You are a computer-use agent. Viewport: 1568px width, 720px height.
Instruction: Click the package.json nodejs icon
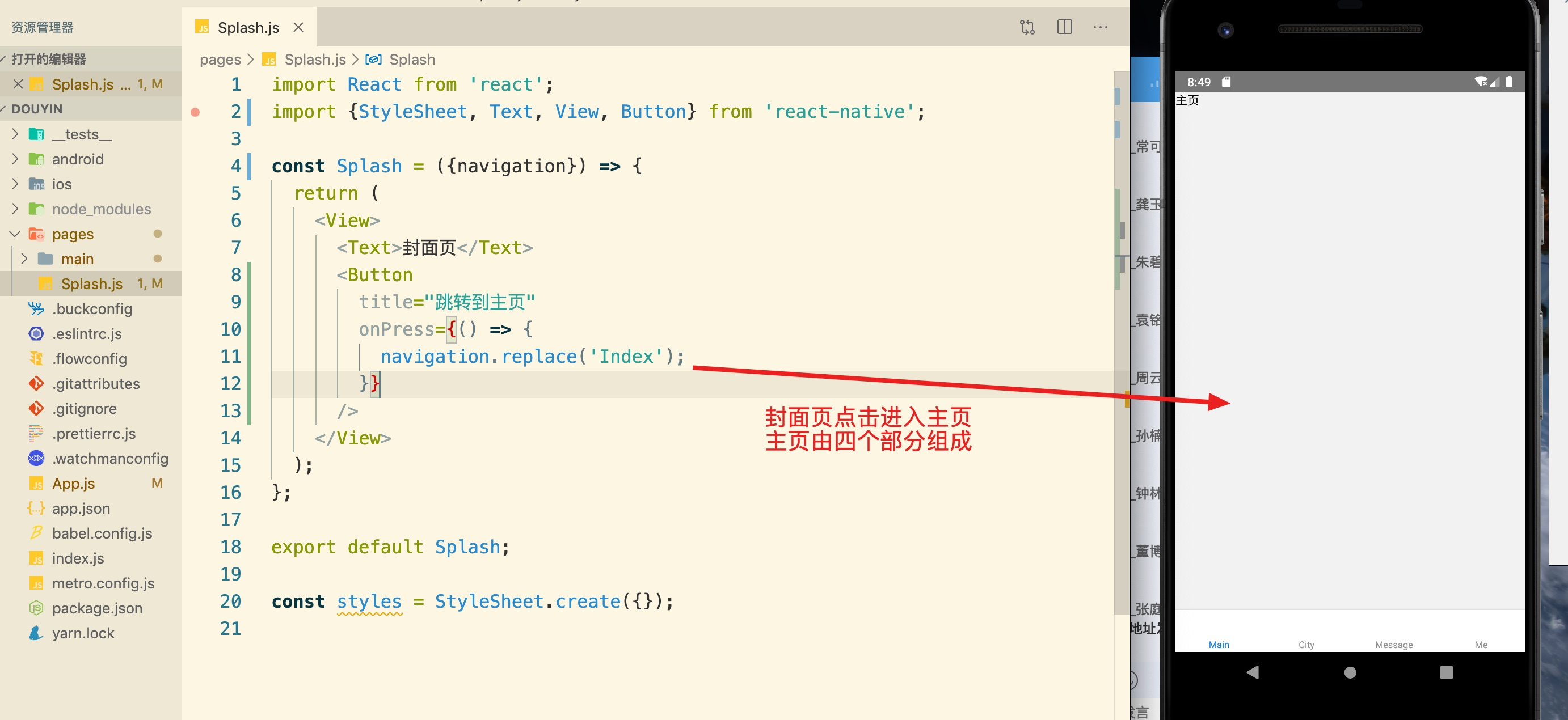(36, 608)
